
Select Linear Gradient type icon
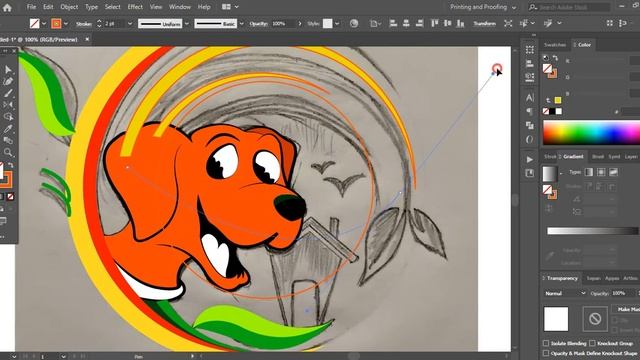(x=589, y=172)
